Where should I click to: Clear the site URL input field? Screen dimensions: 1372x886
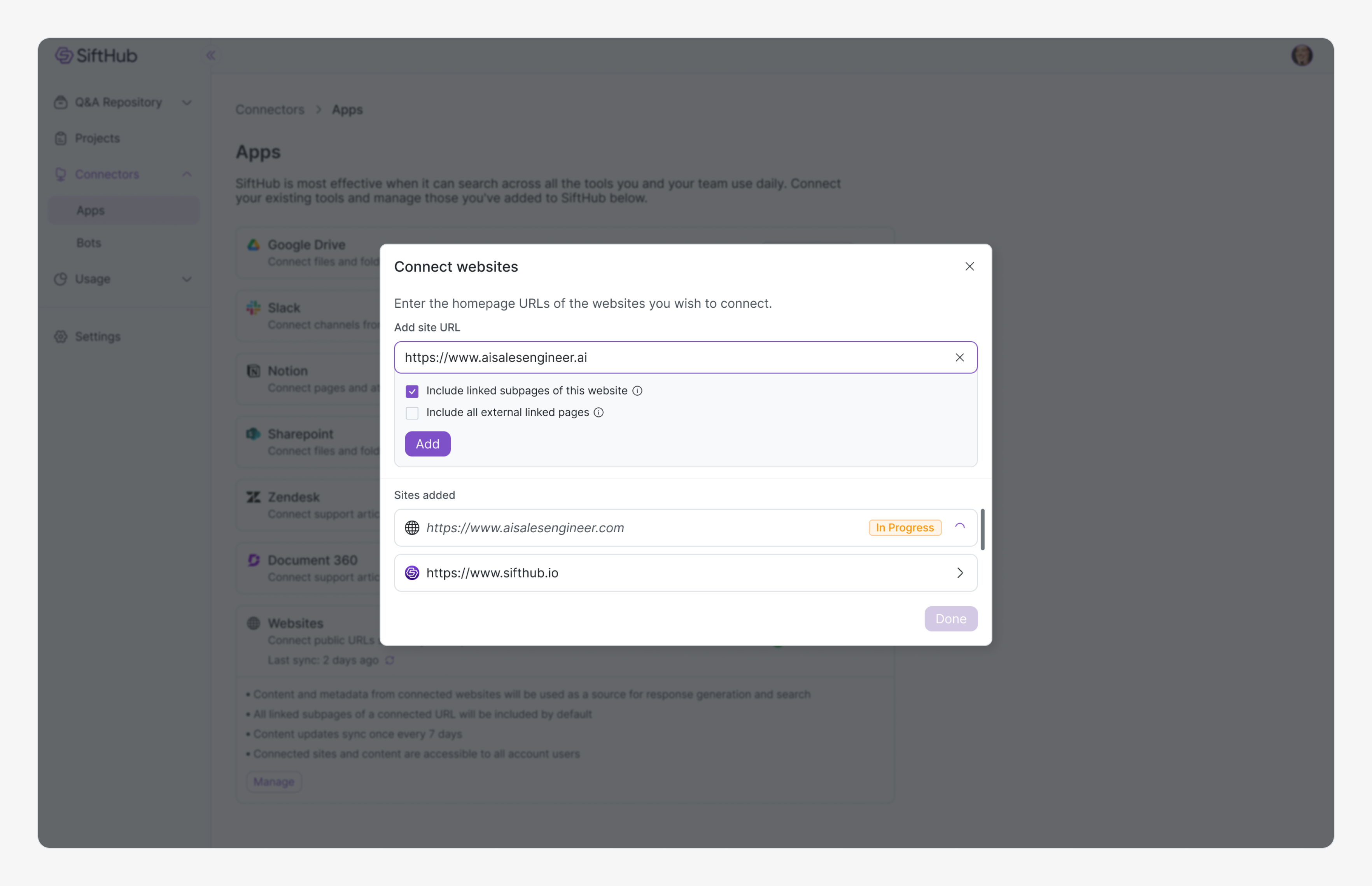pos(959,357)
